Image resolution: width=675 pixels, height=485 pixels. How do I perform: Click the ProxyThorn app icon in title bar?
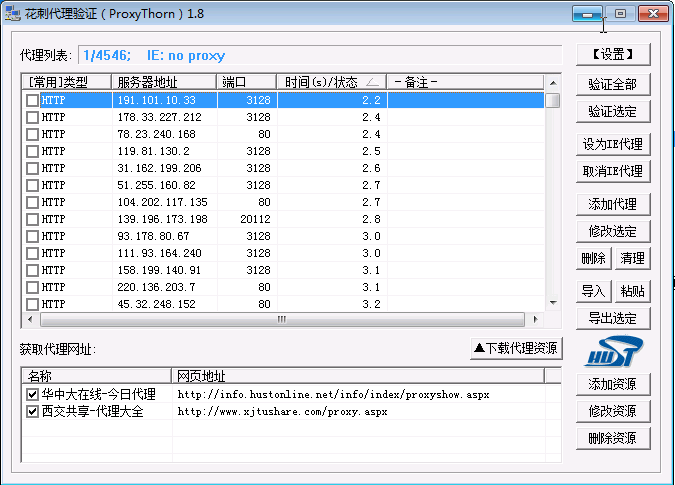pyautogui.click(x=12, y=13)
